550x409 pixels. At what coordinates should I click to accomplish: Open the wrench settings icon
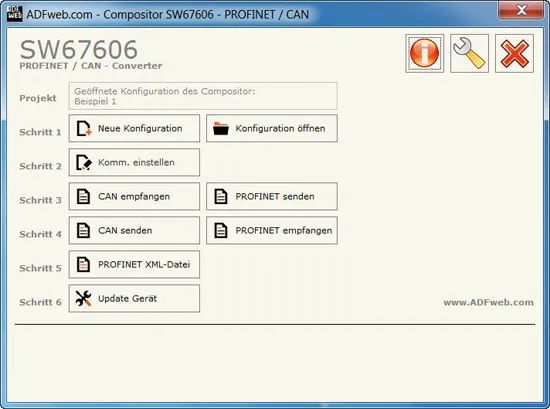[x=469, y=53]
